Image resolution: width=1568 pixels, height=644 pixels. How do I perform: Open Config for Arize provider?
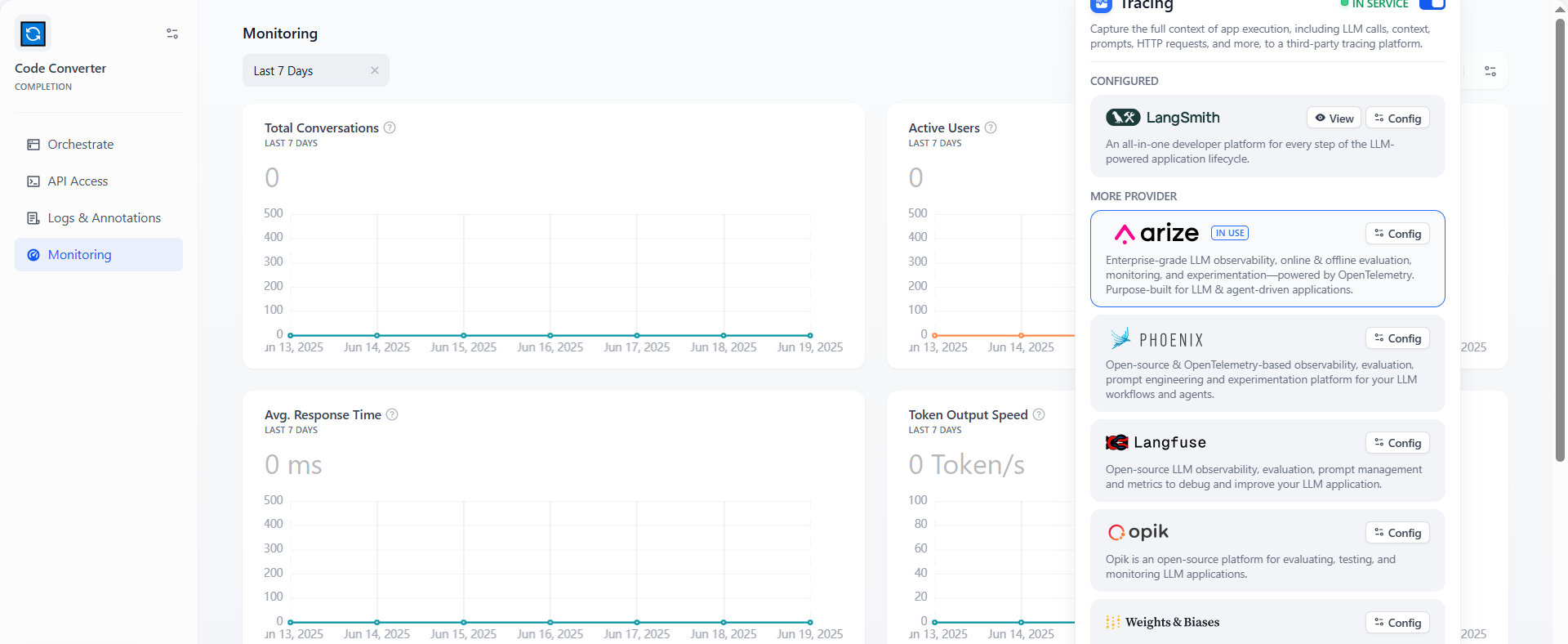[1397, 234]
